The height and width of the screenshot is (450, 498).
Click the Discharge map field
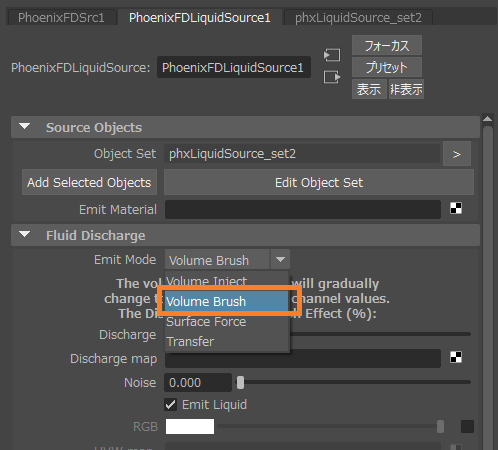(x=303, y=358)
